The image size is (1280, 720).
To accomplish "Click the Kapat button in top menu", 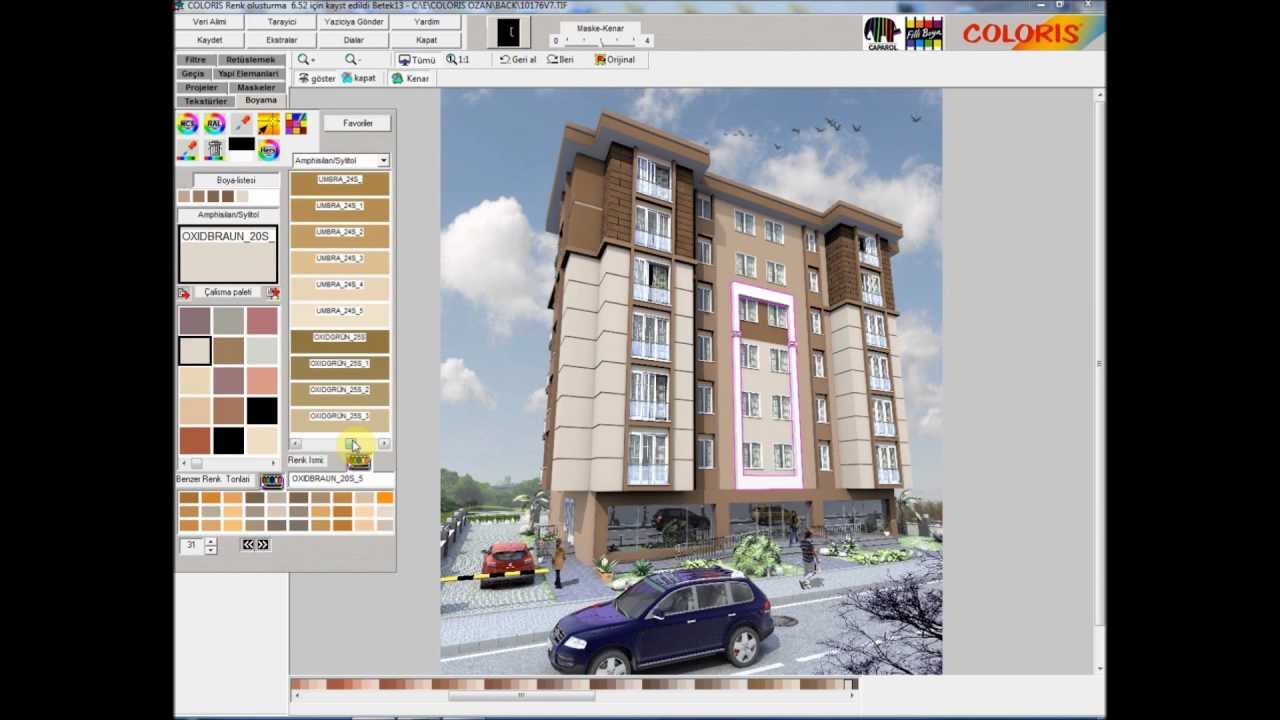I will tap(427, 40).
